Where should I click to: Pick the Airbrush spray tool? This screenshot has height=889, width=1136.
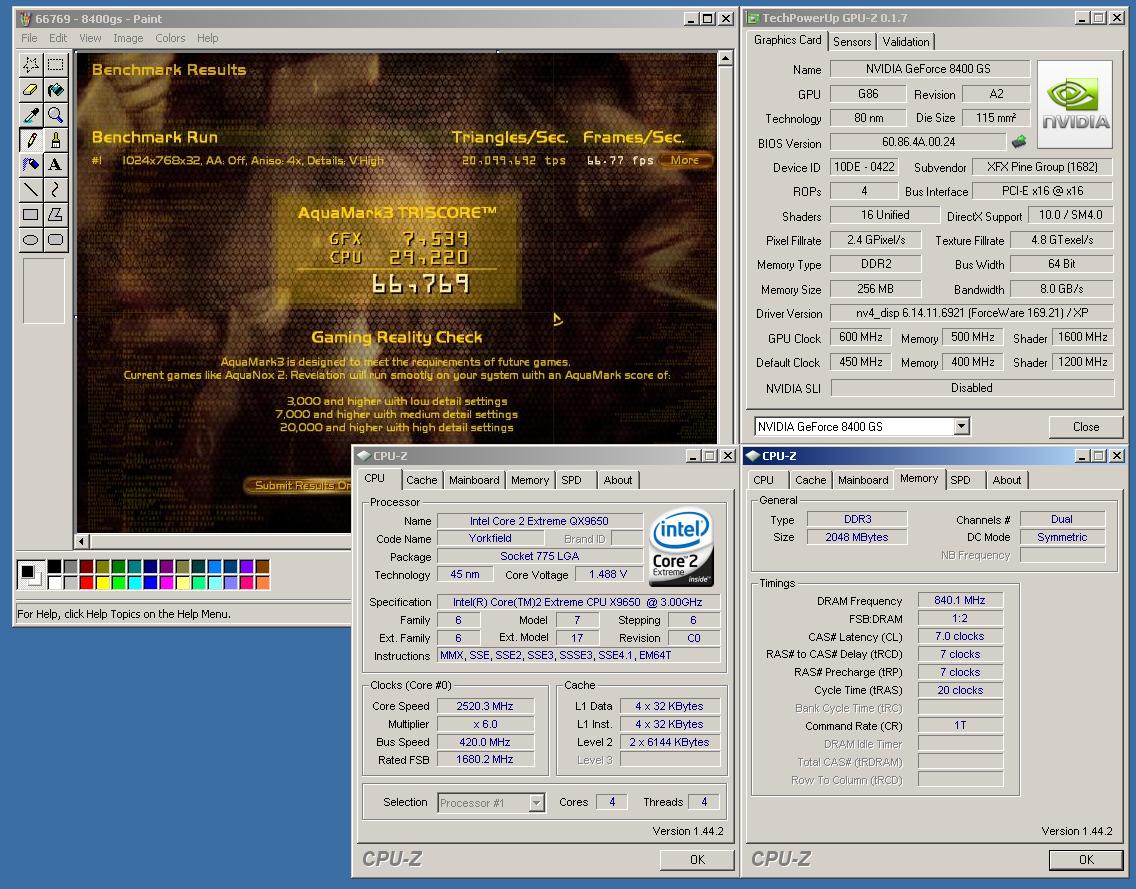(x=30, y=164)
